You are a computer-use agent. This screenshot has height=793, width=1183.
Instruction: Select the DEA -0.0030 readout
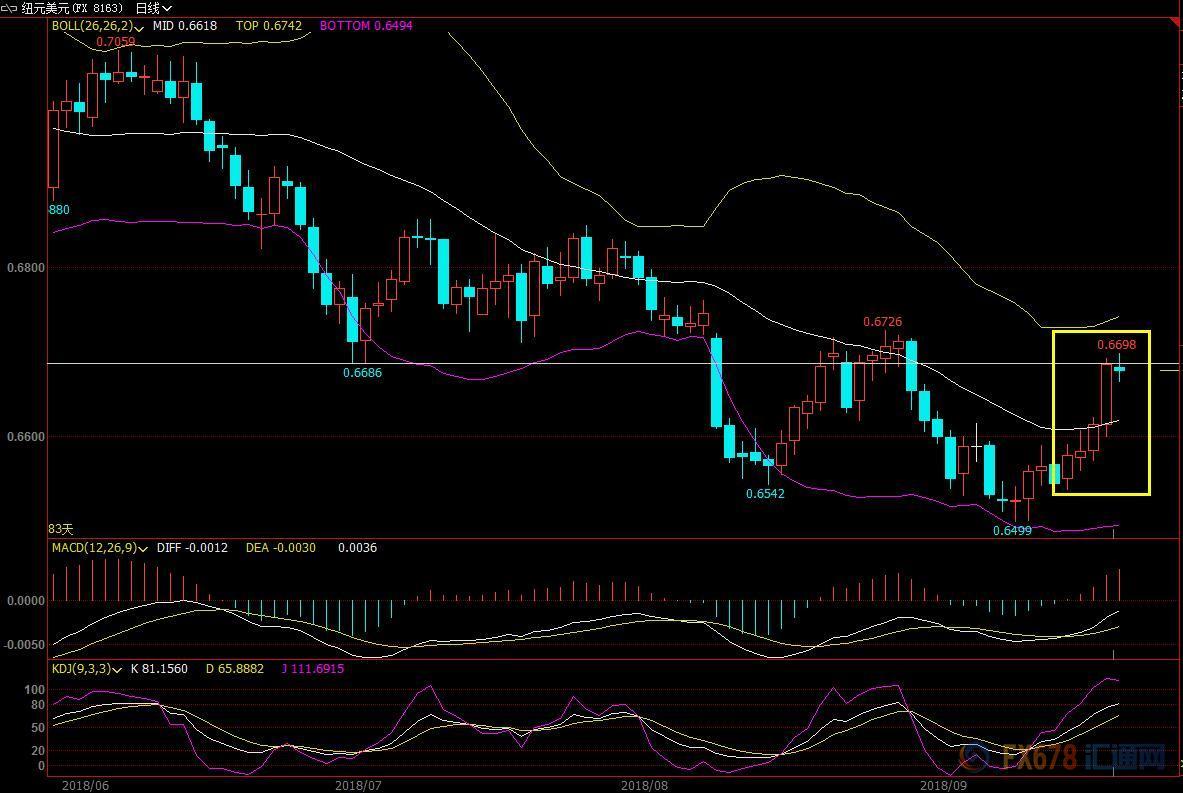tap(281, 548)
